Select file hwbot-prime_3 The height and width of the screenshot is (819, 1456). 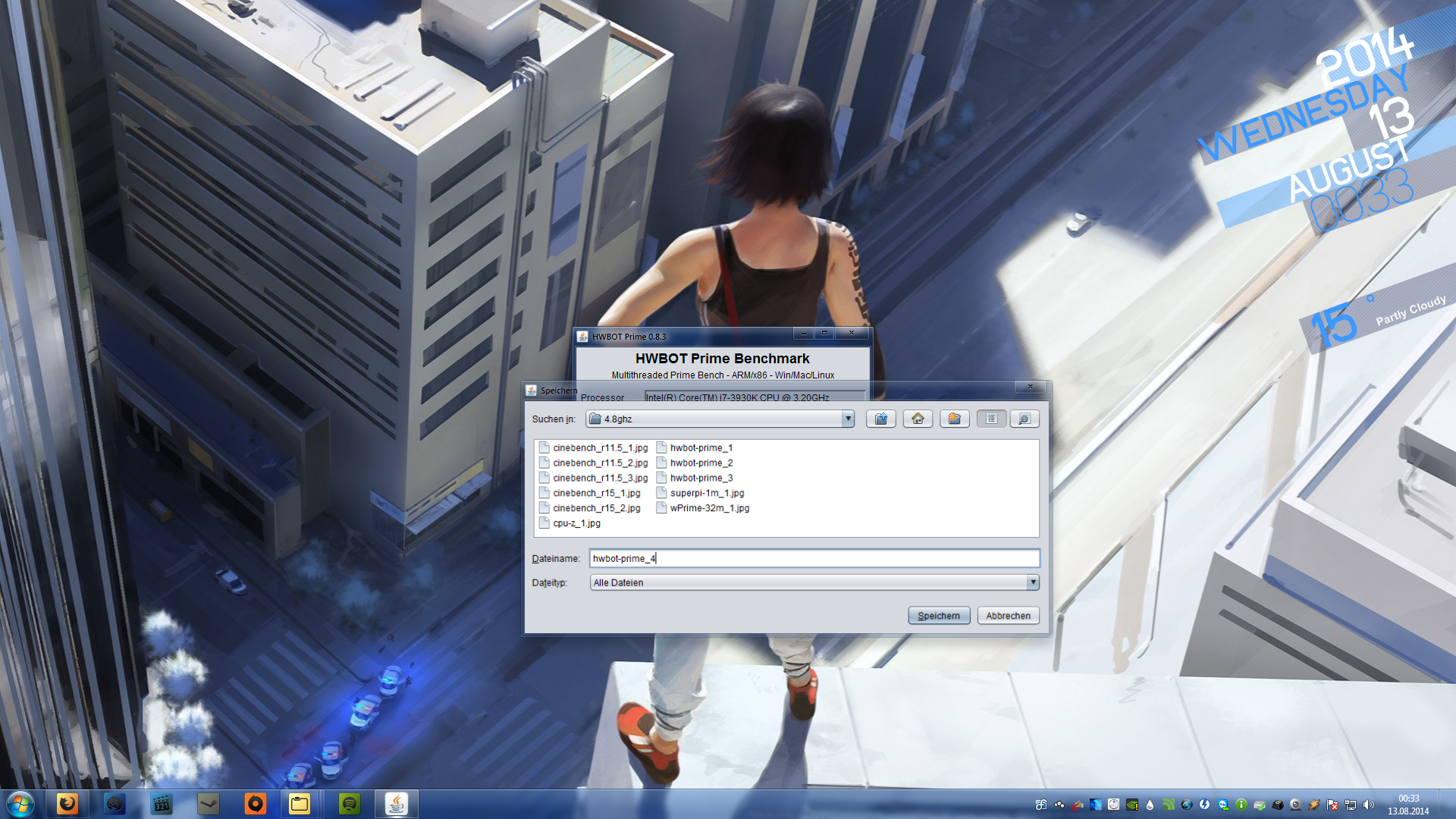[695, 478]
